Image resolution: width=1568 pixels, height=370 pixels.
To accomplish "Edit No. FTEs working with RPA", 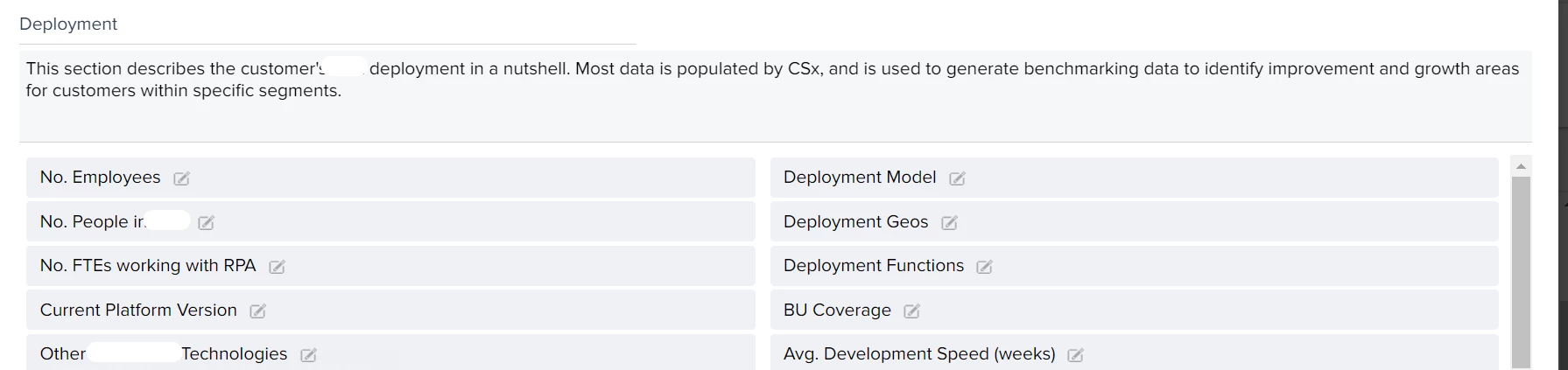I will point(277,267).
